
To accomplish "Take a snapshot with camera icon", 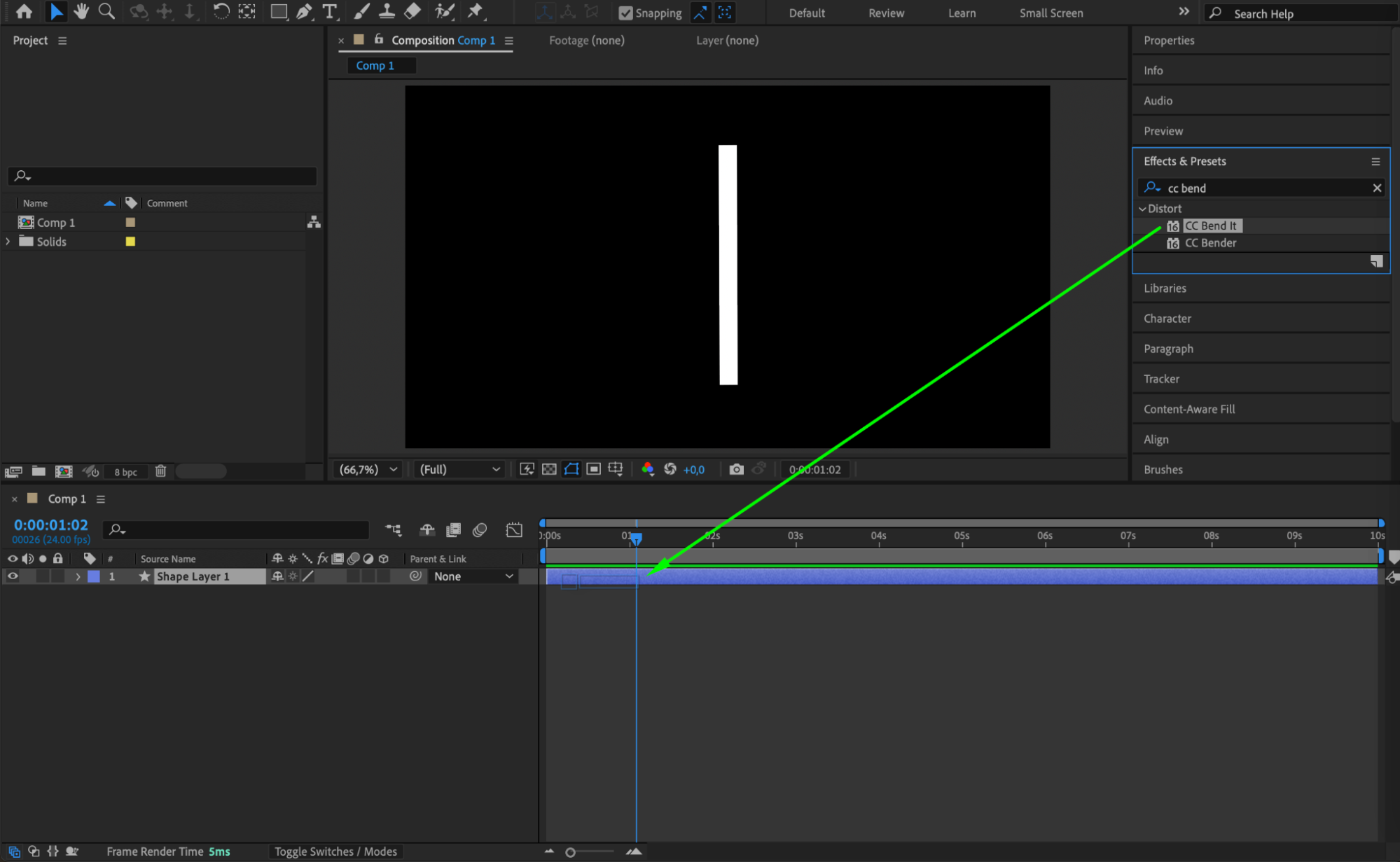I will pos(736,469).
